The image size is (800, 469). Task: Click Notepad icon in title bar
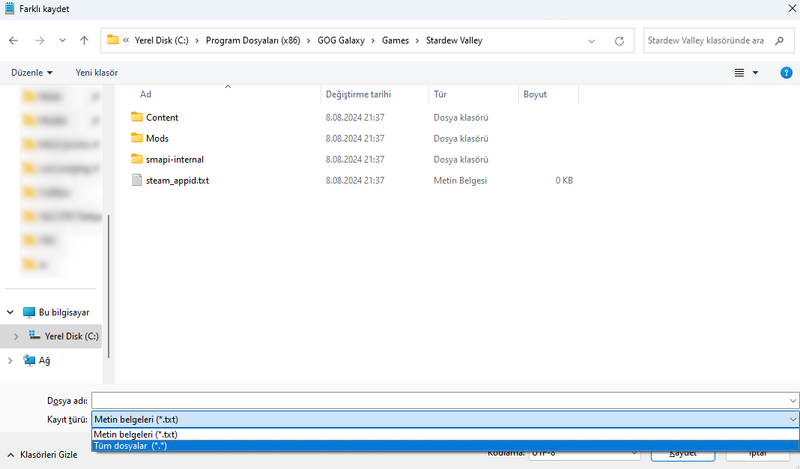tap(9, 9)
